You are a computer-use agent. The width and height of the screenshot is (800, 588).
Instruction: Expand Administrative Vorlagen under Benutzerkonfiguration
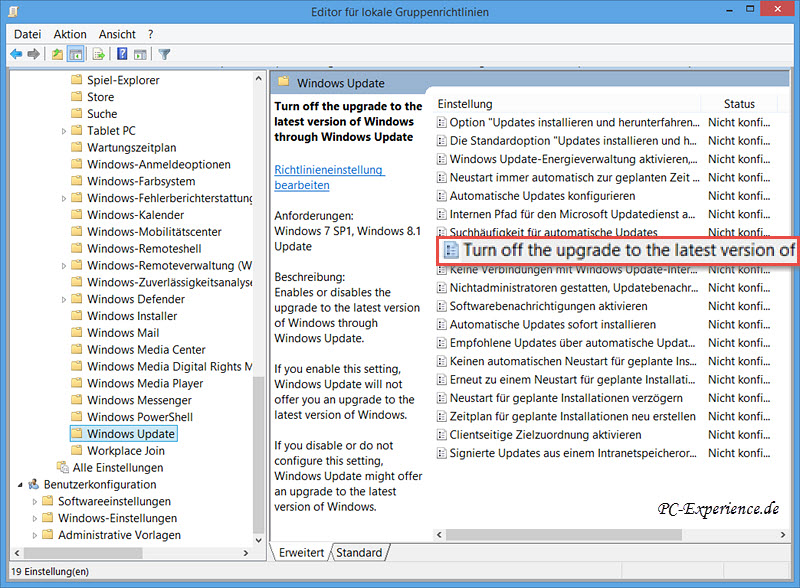pyautogui.click(x=35, y=535)
